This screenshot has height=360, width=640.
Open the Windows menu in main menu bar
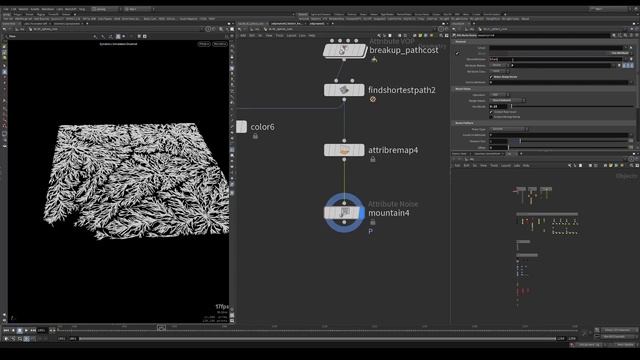coord(48,9)
